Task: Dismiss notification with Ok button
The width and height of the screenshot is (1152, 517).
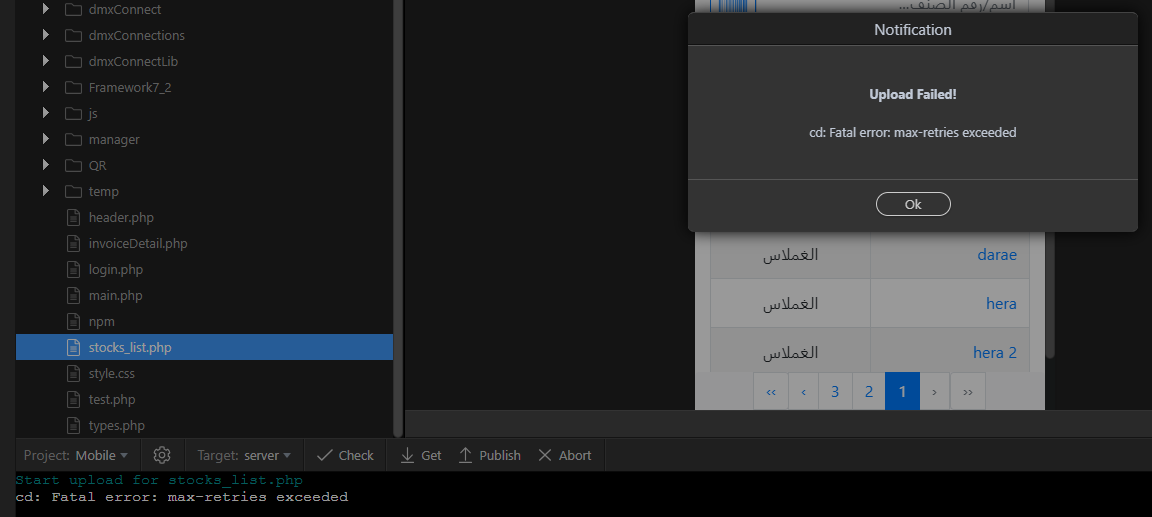Action: (x=913, y=204)
